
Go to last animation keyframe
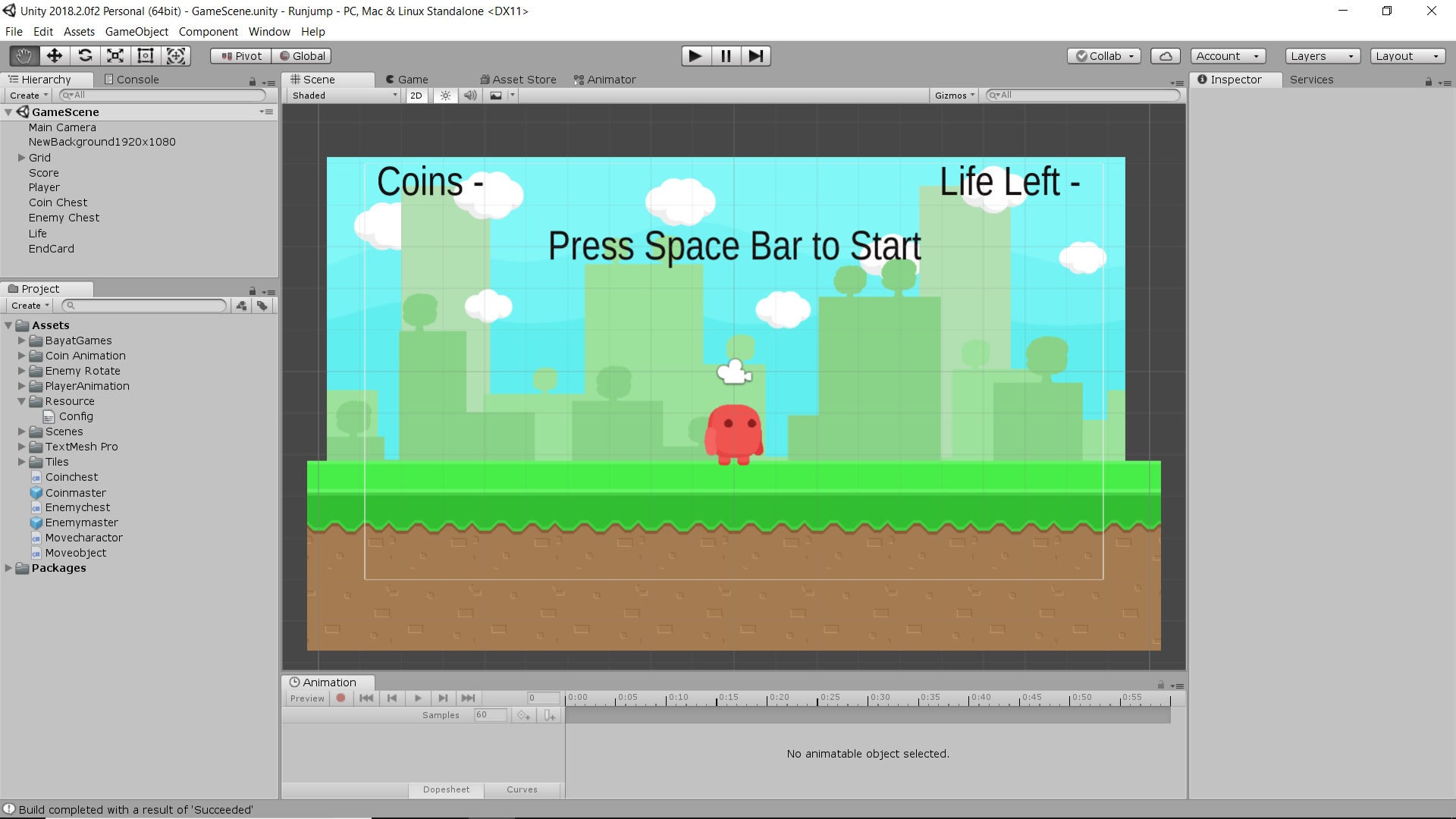(468, 698)
